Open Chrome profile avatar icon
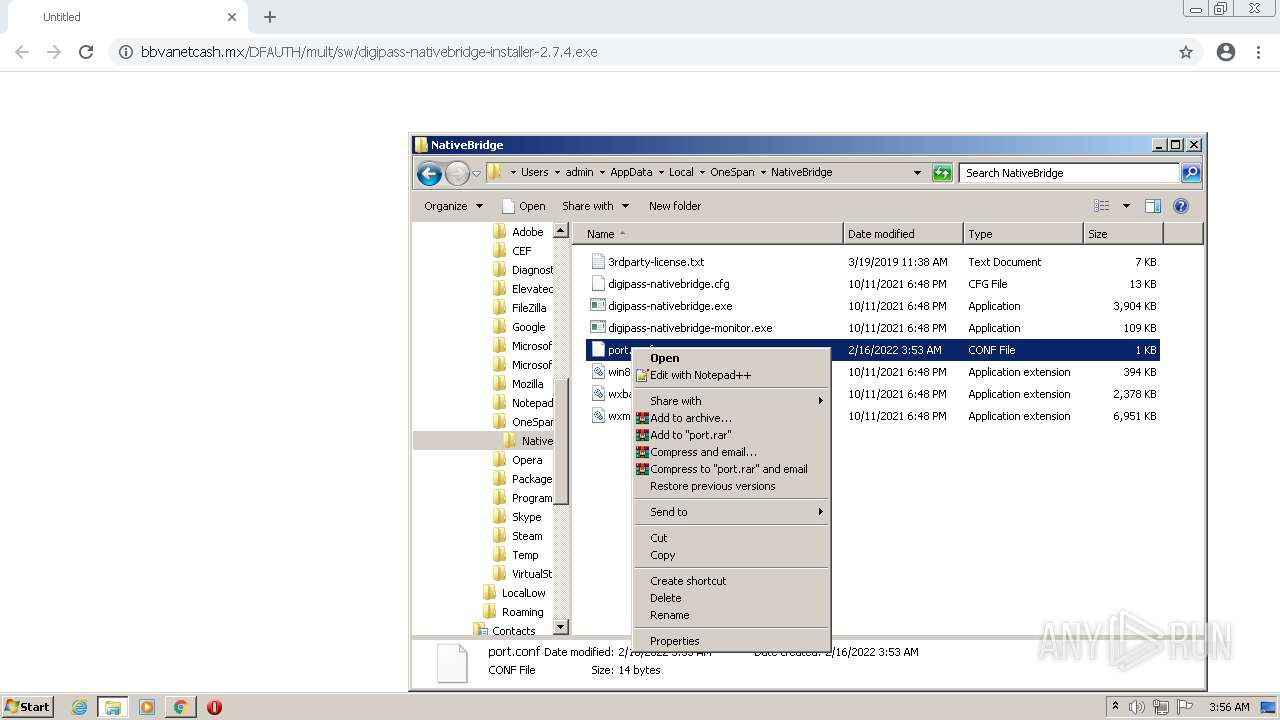Image resolution: width=1280 pixels, height=720 pixels. coord(1226,52)
